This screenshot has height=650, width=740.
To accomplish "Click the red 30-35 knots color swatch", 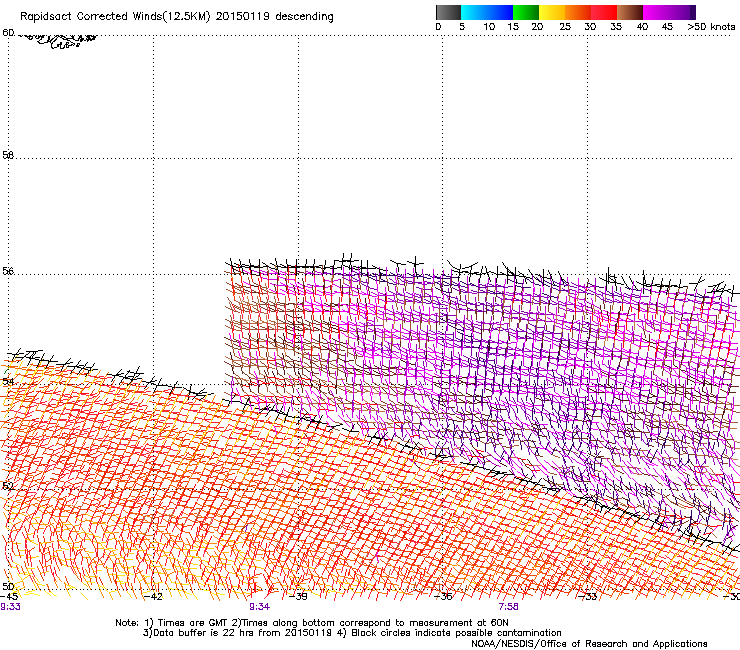I will tap(604, 12).
